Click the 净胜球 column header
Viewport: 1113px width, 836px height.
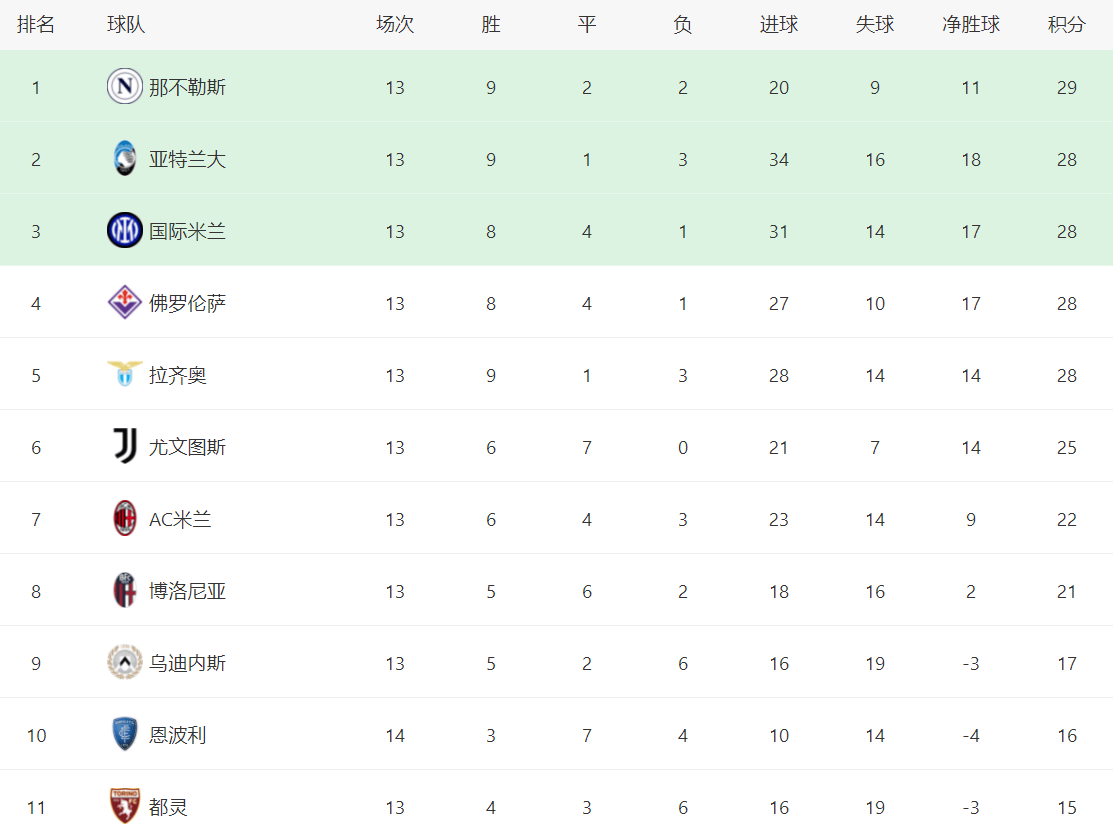tap(970, 25)
